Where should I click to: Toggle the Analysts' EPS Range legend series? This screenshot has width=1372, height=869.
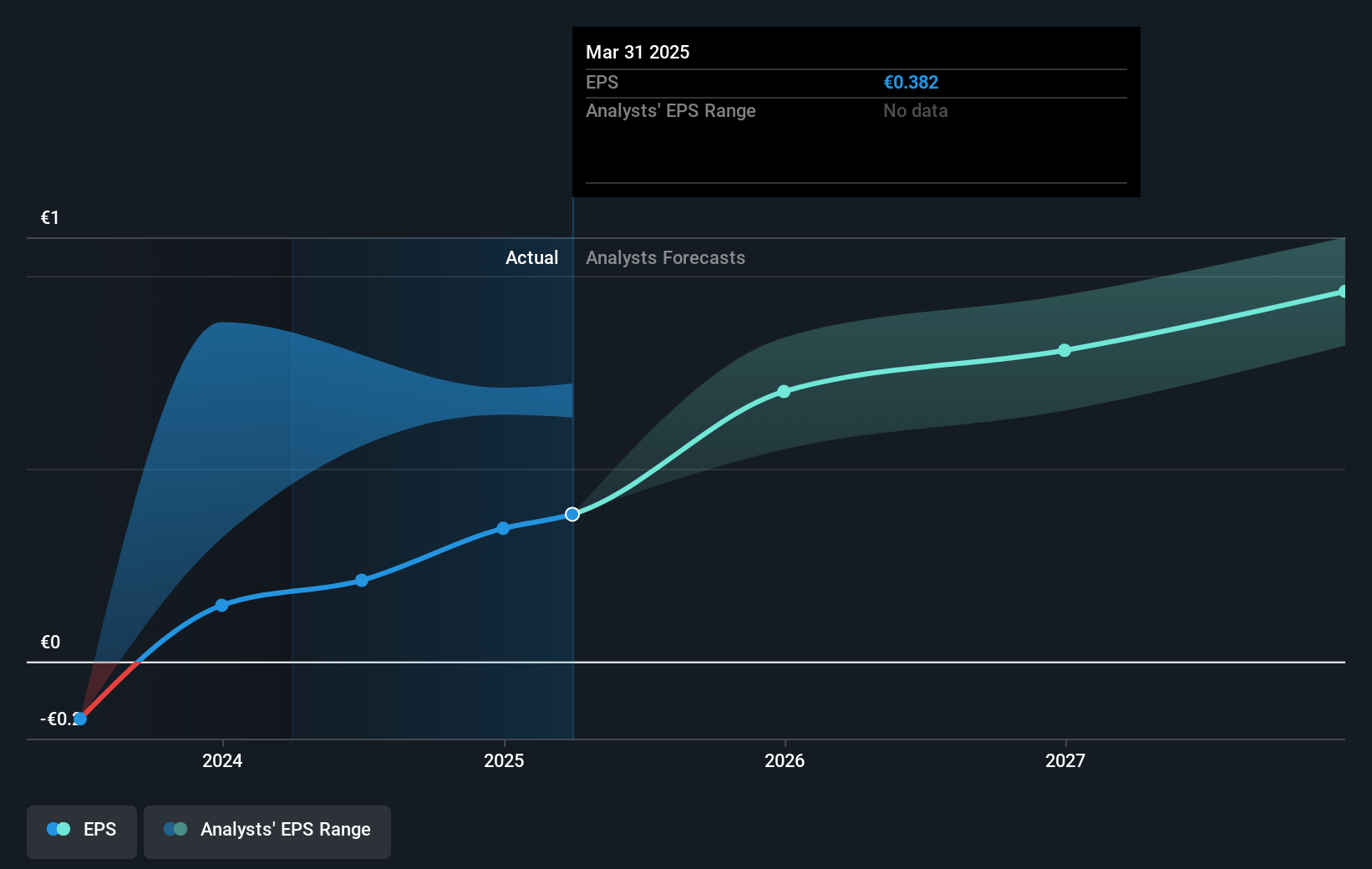pos(267,831)
